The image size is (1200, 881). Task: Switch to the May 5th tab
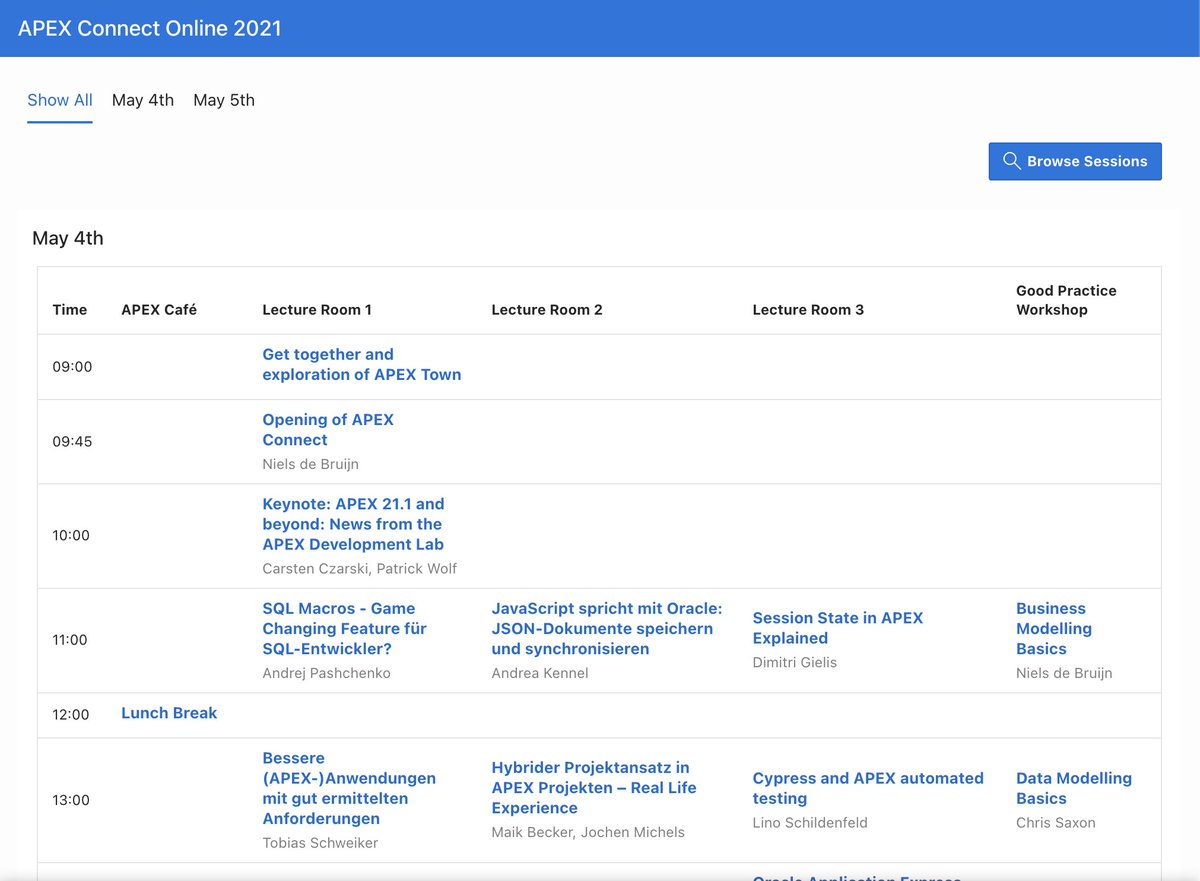coord(224,100)
